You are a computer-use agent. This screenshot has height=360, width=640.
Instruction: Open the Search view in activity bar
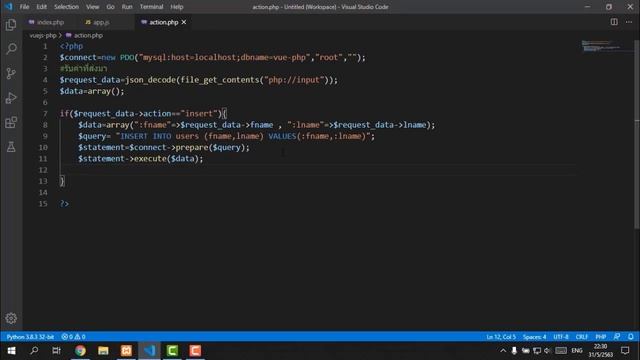(11, 49)
